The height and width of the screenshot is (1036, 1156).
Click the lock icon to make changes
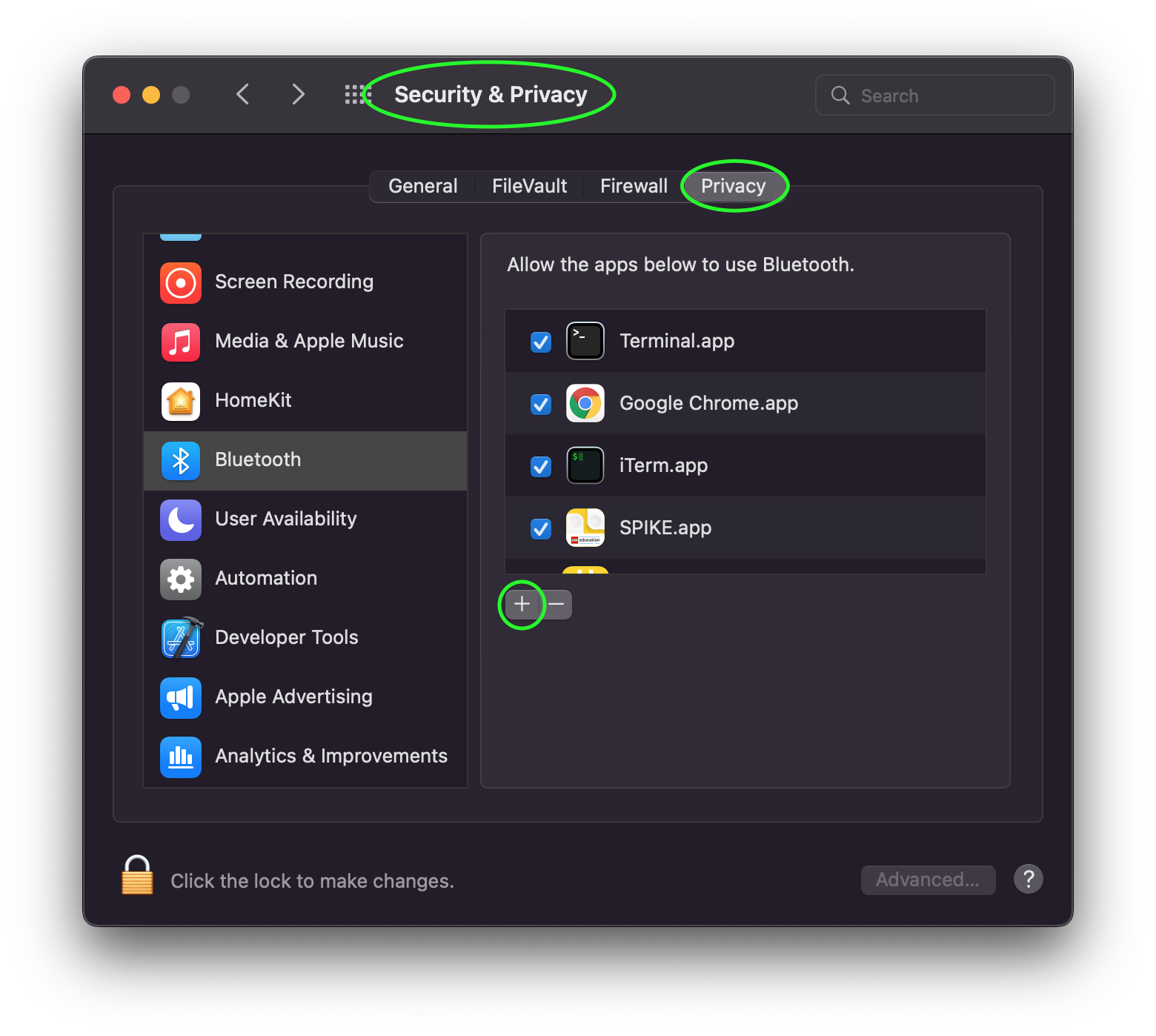click(138, 875)
